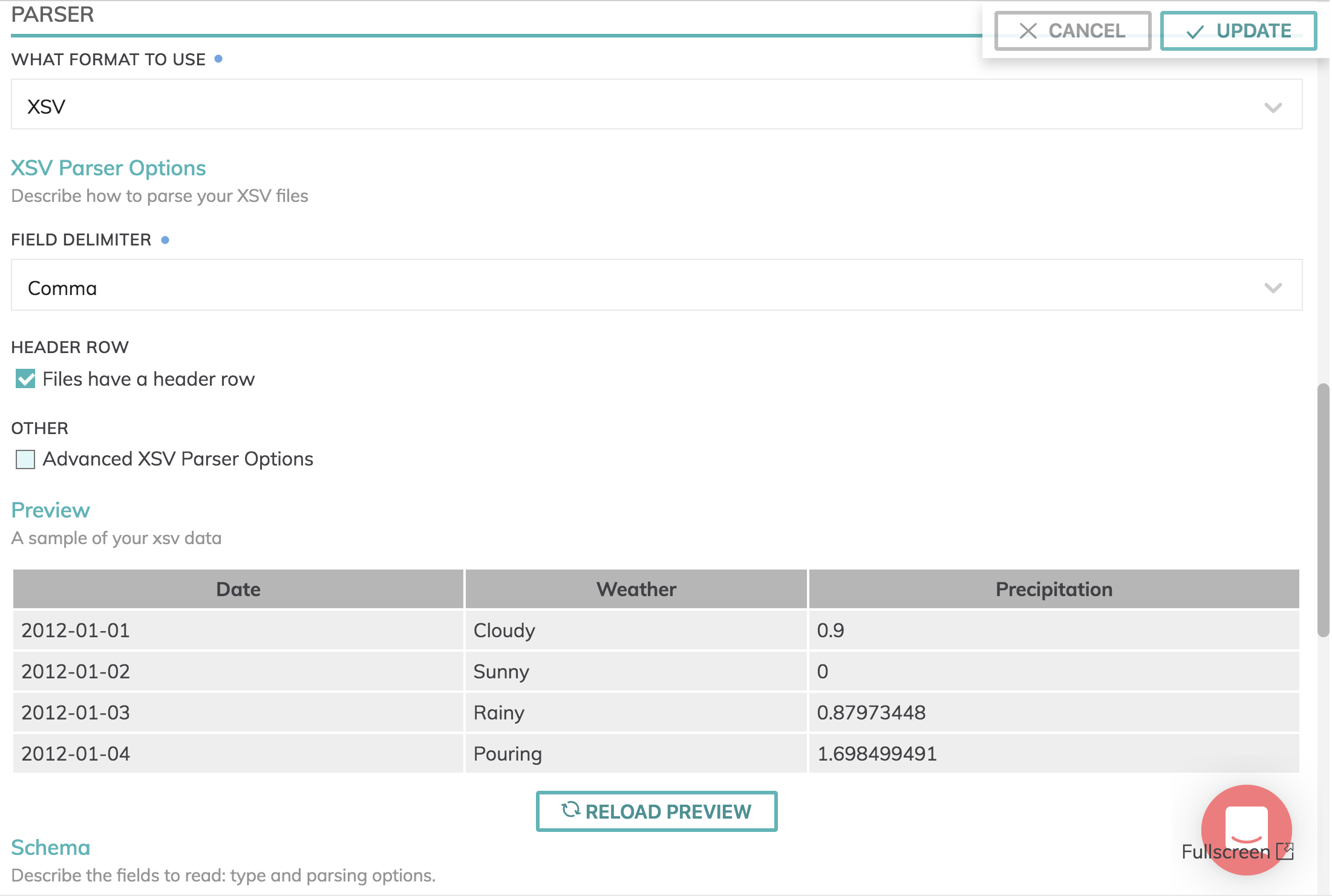Screen dimensions: 1332x896
Task: Enable Advanced XSV Parser Options checkbox
Action: (25, 459)
